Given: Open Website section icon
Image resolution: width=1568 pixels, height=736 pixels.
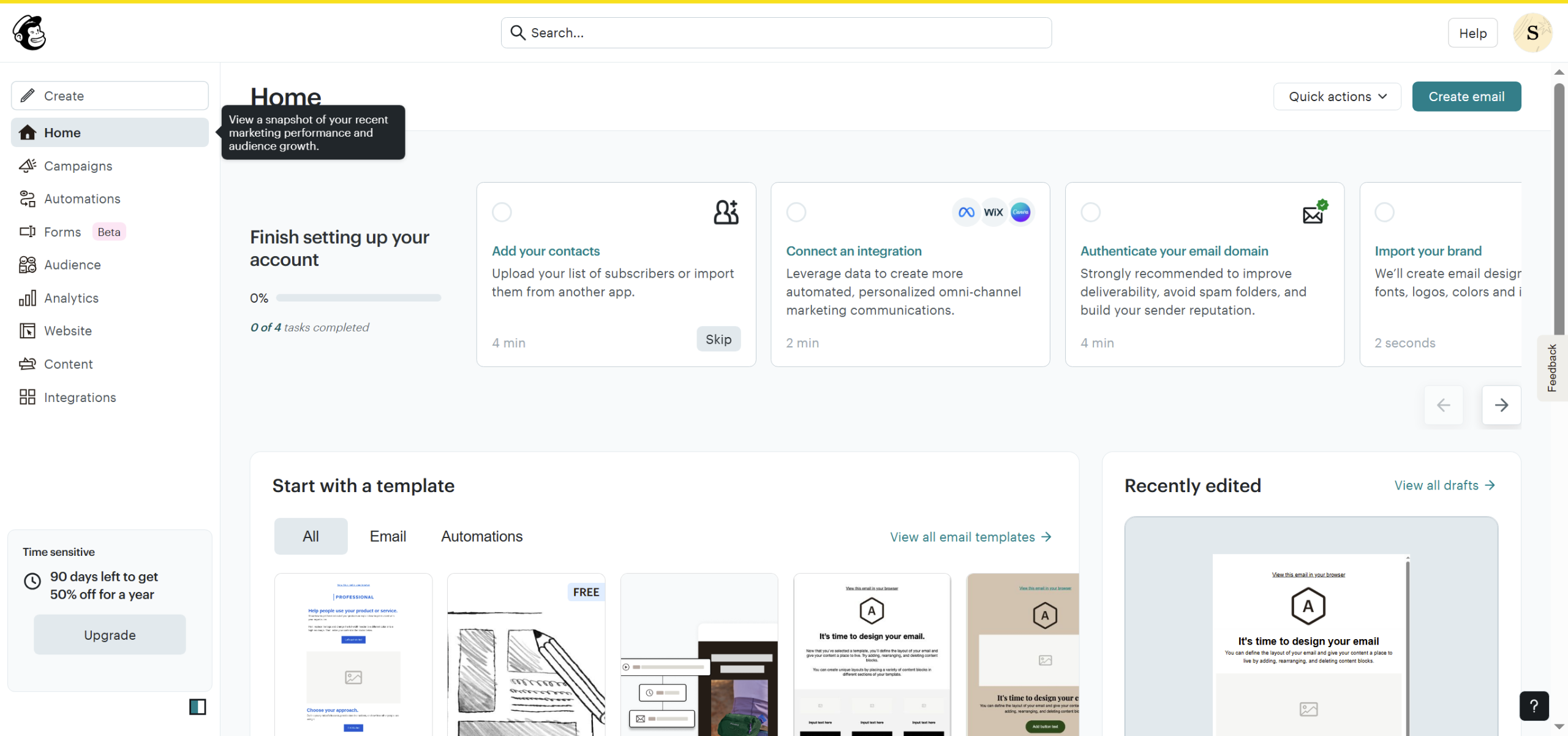Looking at the screenshot, I should point(28,331).
